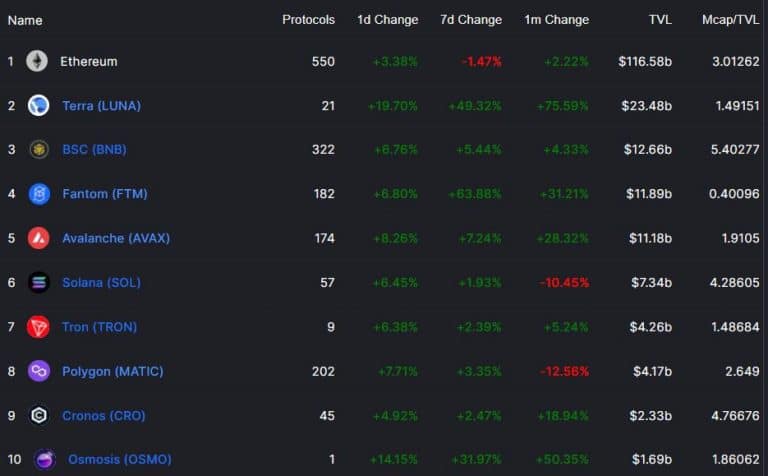Open the Solana (SOL) chain link
The image size is (768, 476).
coord(101,283)
